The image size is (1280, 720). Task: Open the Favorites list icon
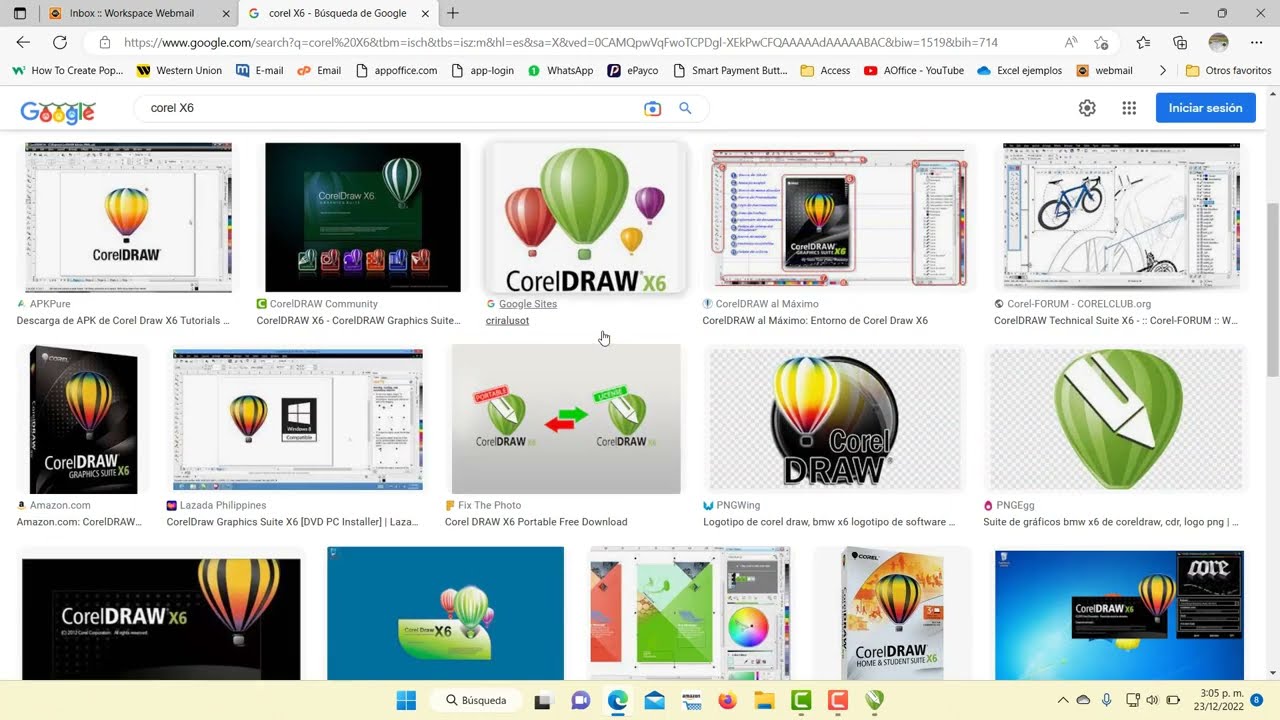[1144, 43]
